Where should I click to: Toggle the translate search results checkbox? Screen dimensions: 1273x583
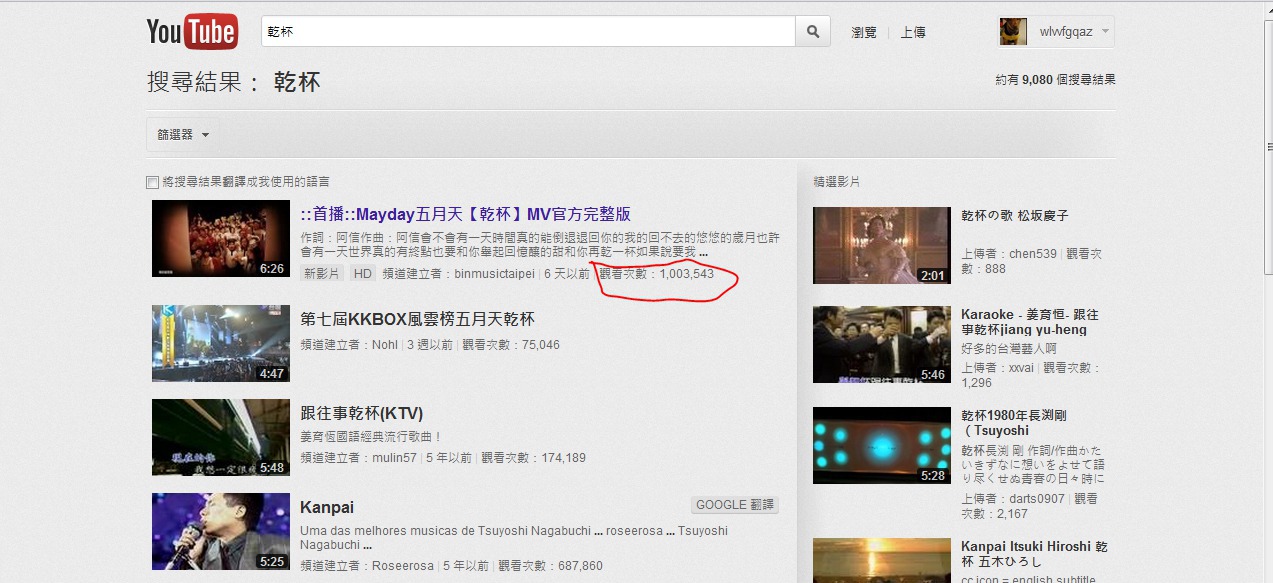[x=152, y=182]
